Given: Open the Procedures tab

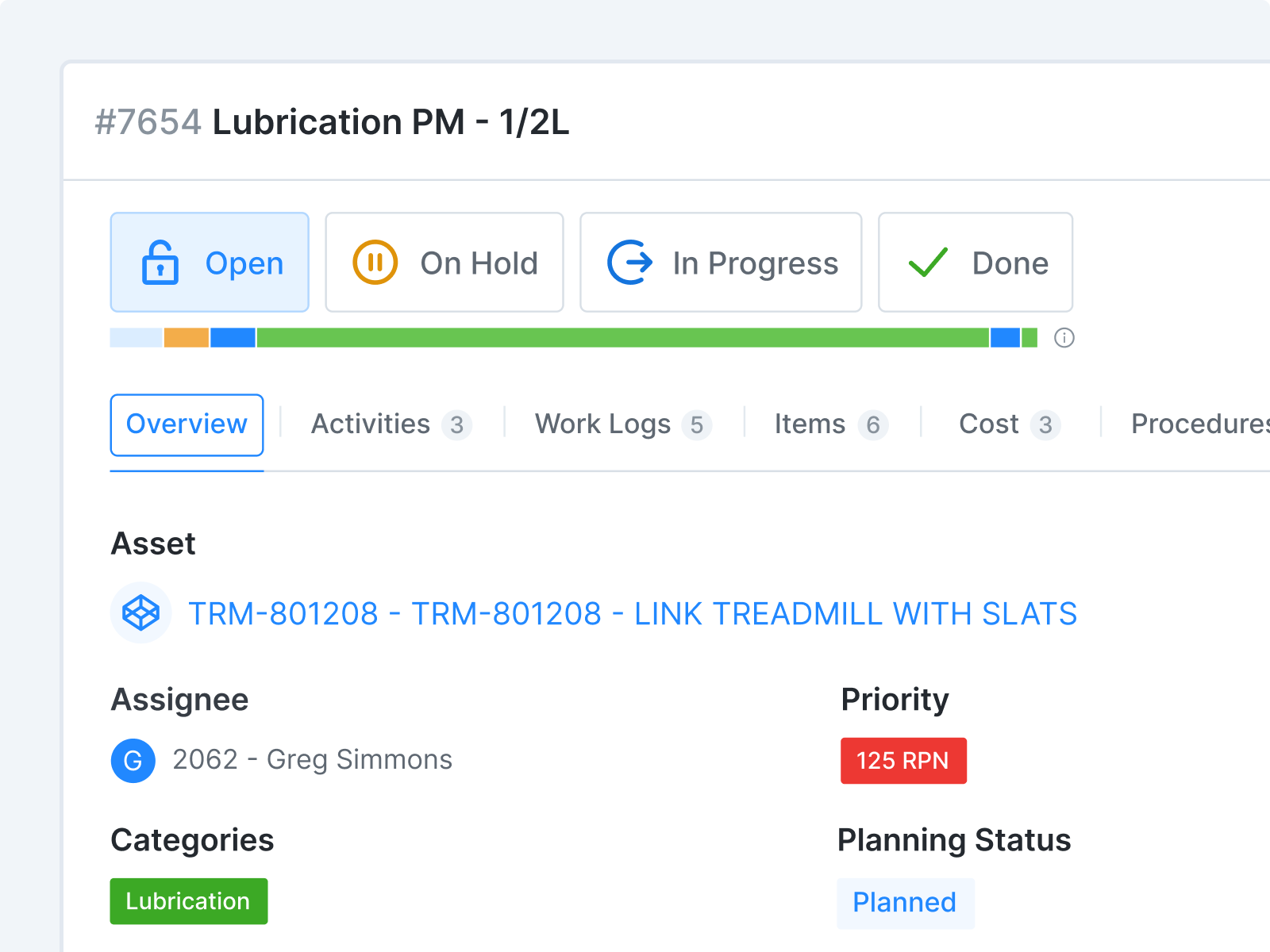Looking at the screenshot, I should click(x=1197, y=424).
